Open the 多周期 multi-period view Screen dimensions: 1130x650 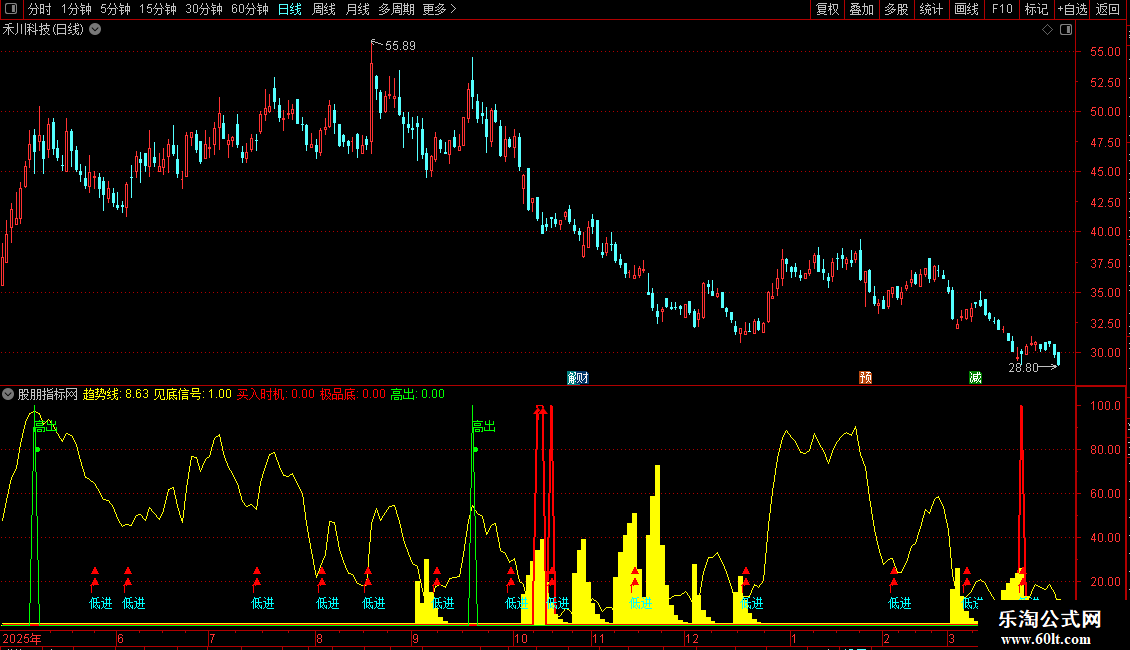[x=396, y=9]
